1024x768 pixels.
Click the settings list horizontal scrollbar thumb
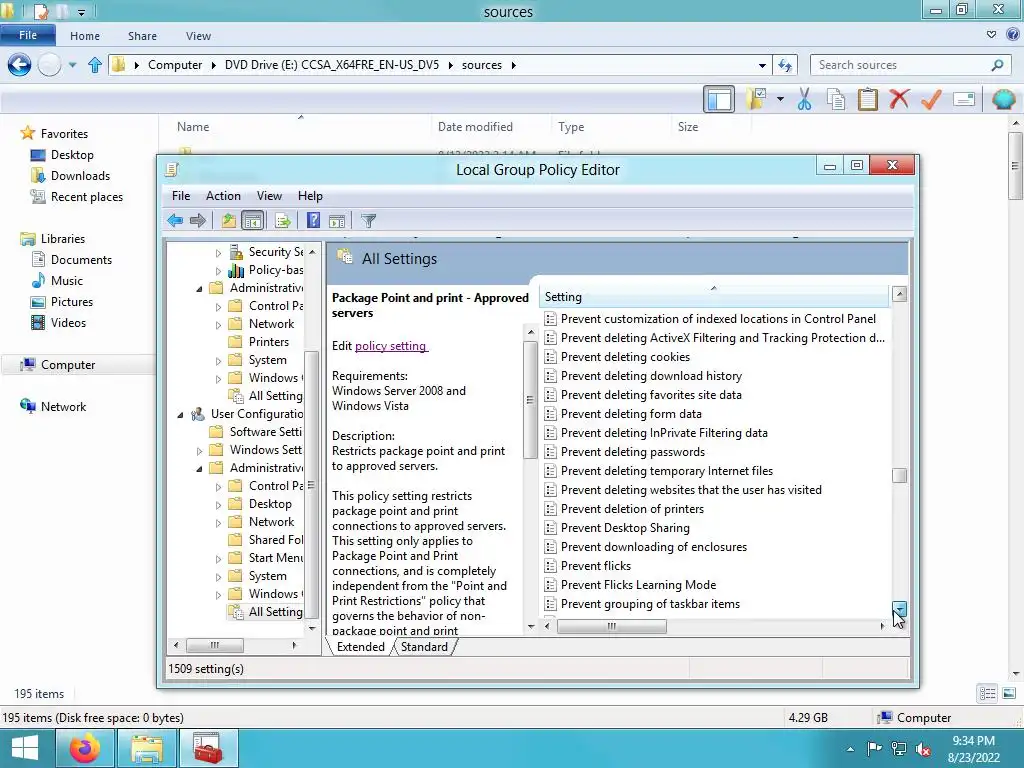611,626
